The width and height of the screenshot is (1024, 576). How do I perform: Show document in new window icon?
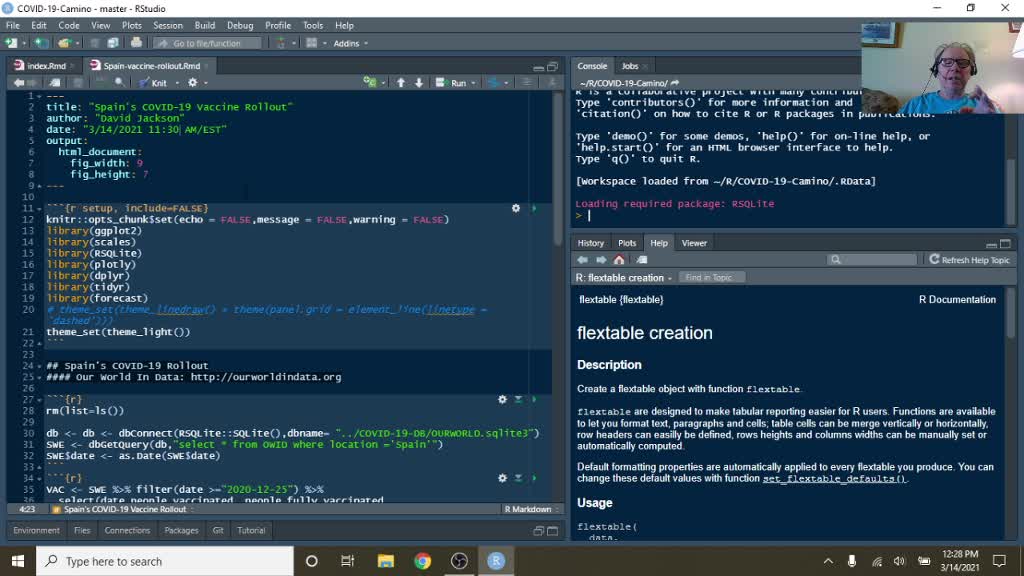[x=55, y=83]
